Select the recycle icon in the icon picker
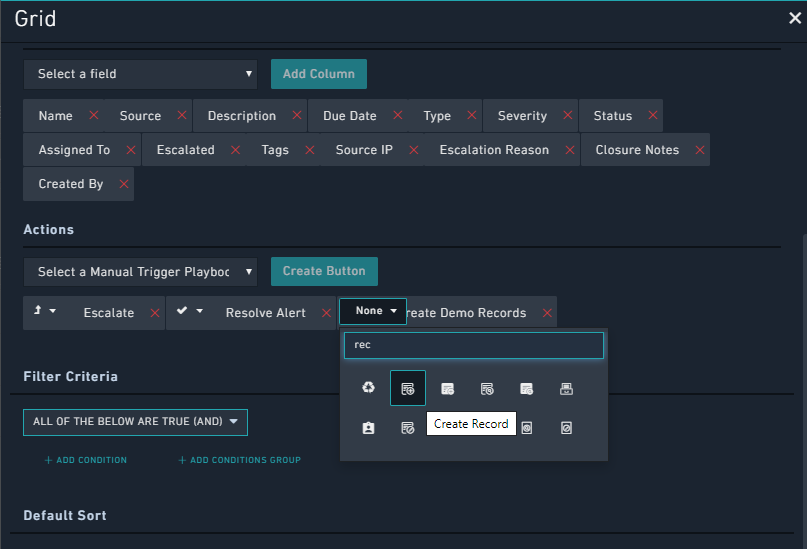Image resolution: width=807 pixels, height=549 pixels. (x=368, y=388)
